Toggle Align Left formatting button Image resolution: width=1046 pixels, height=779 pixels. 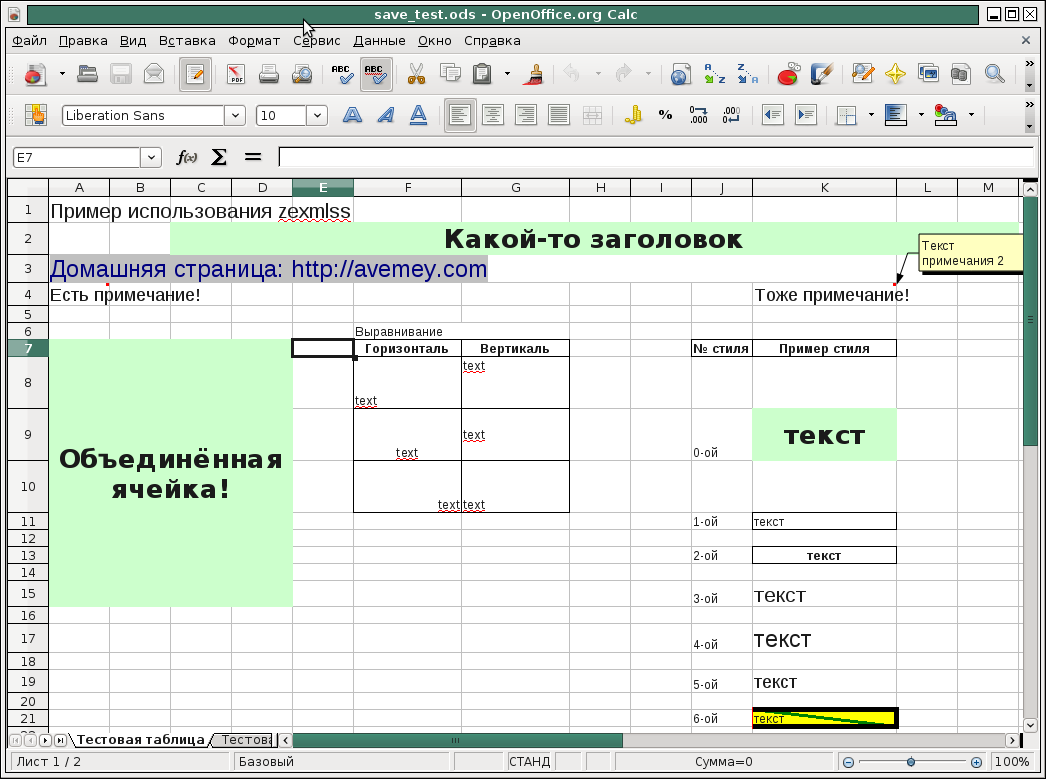[460, 115]
